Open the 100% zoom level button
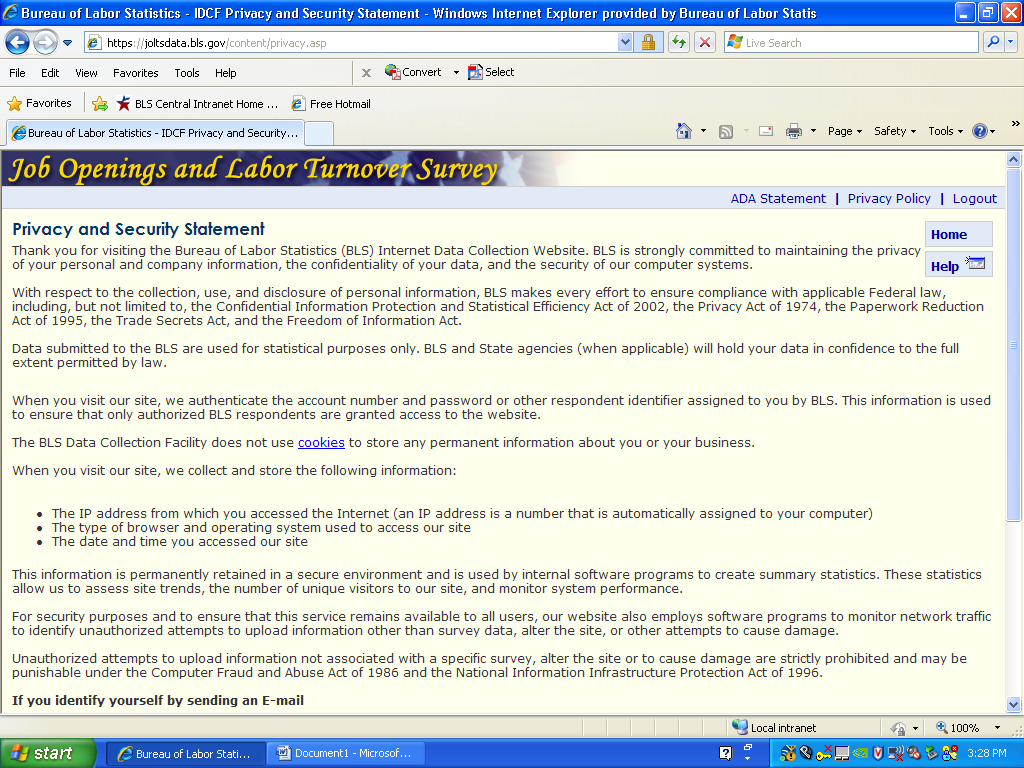 [957, 728]
